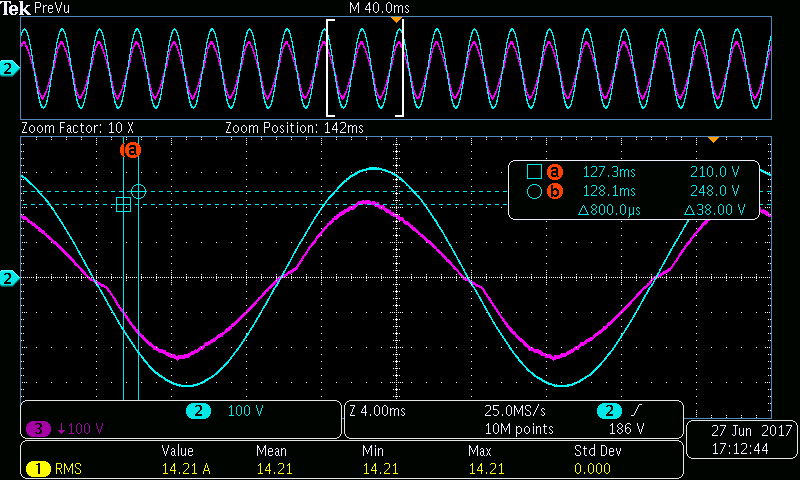This screenshot has width=800, height=480.
Task: Click the 27 Jun 2017 date and time box
Action: coord(741,440)
